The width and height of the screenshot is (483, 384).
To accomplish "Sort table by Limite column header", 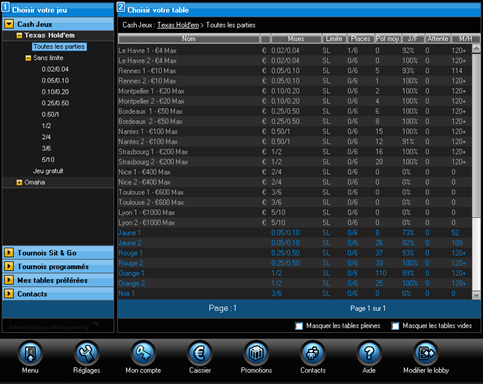I will 334,39.
